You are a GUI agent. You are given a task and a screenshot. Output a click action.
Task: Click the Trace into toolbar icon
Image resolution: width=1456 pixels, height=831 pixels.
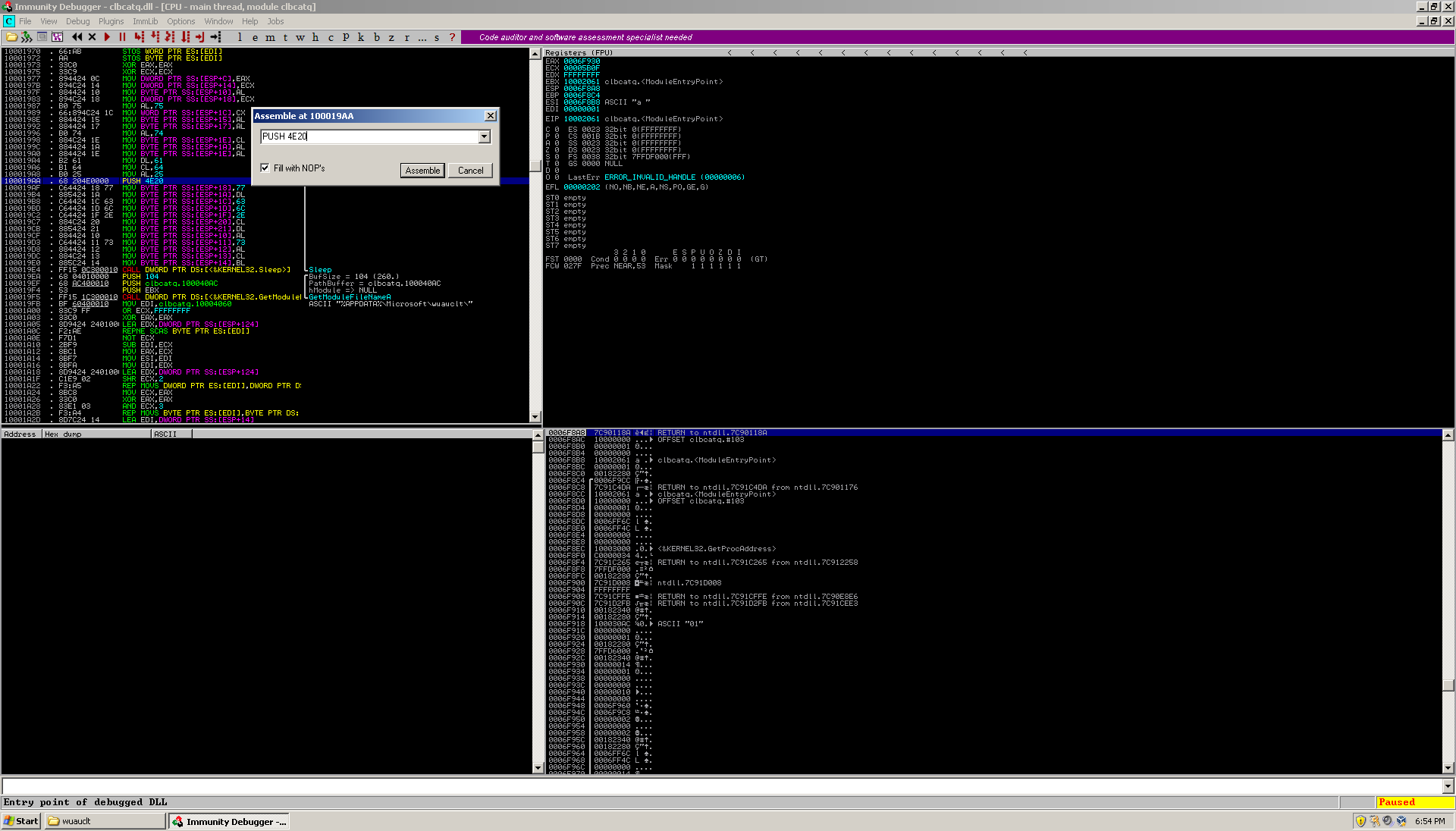point(170,37)
